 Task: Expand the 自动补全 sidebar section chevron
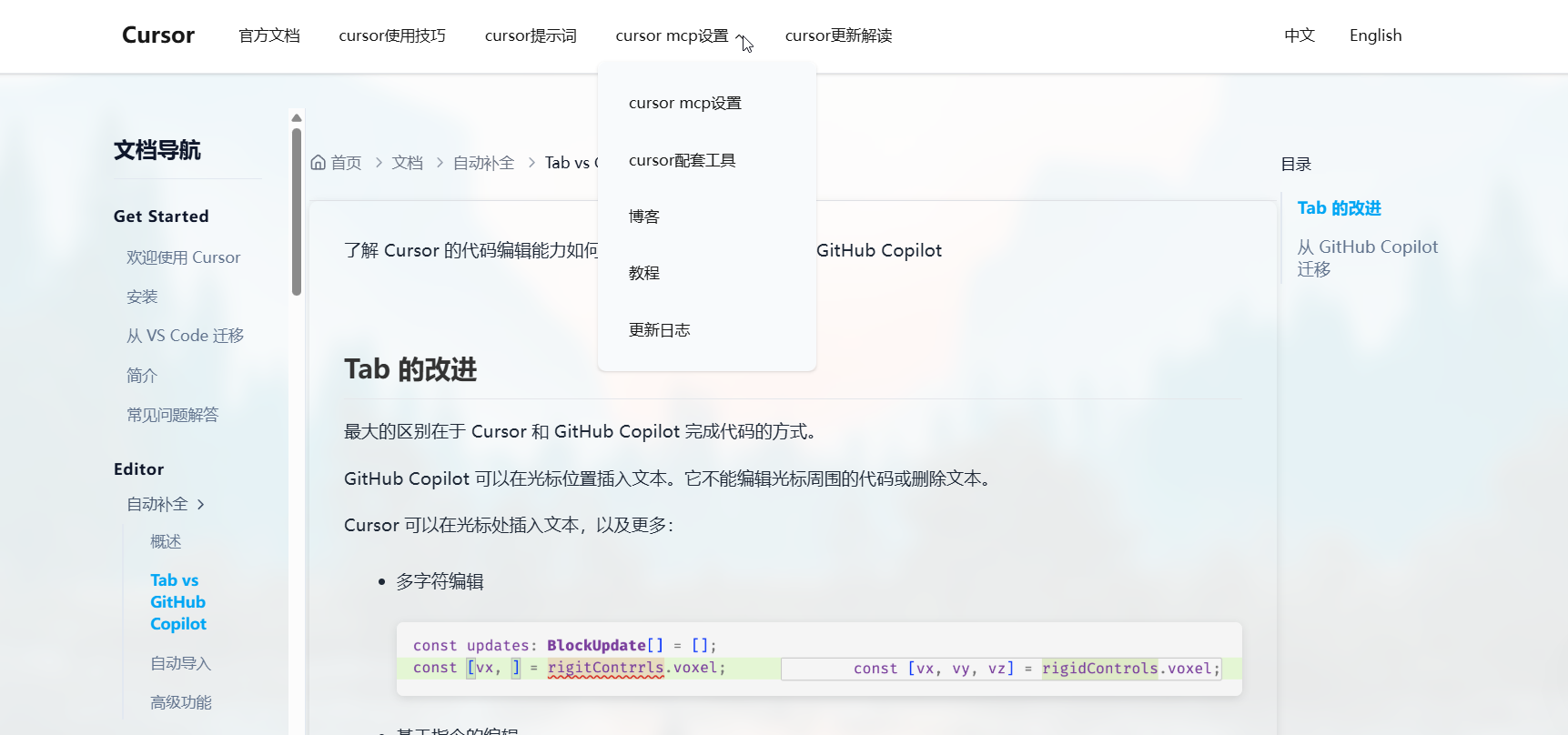click(201, 504)
